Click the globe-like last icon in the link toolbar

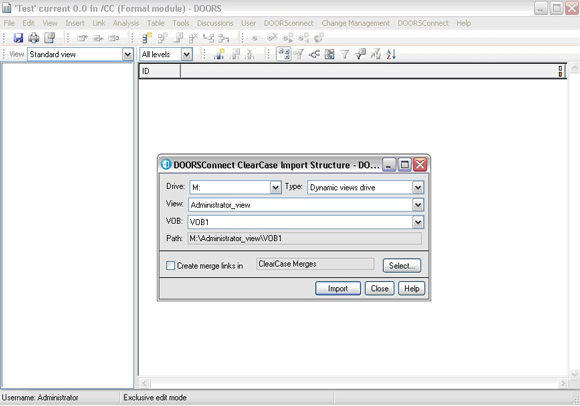318,38
